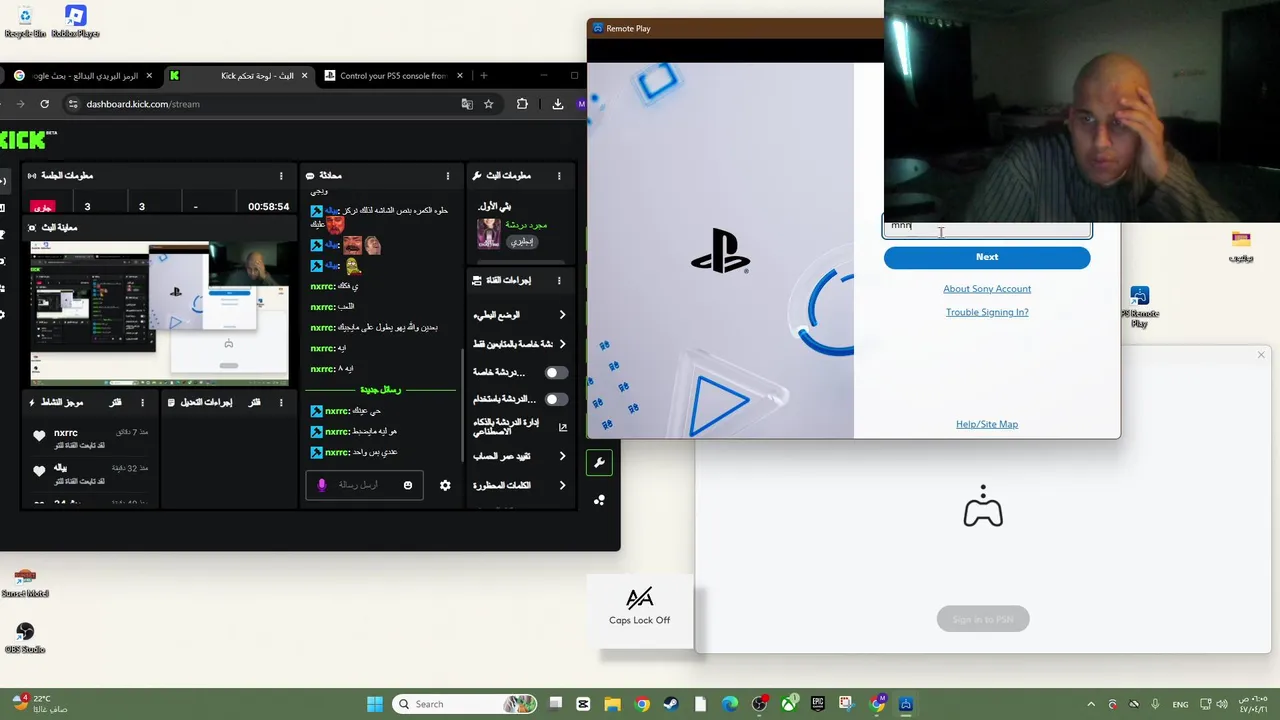The width and height of the screenshot is (1280, 720).
Task: Expand the followers-only chat option chevron
Action: [x=561, y=344]
